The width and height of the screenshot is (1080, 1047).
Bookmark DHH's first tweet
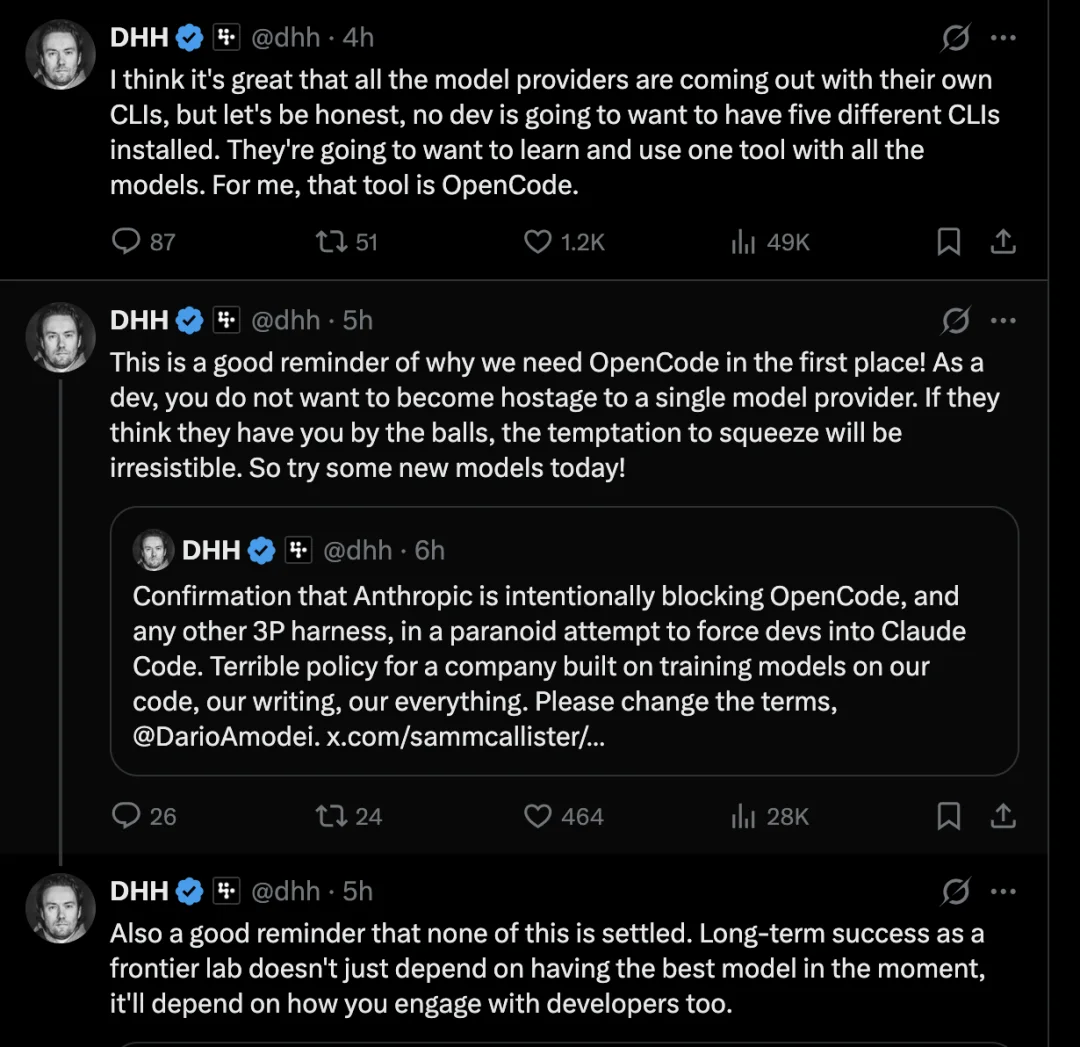tap(948, 241)
